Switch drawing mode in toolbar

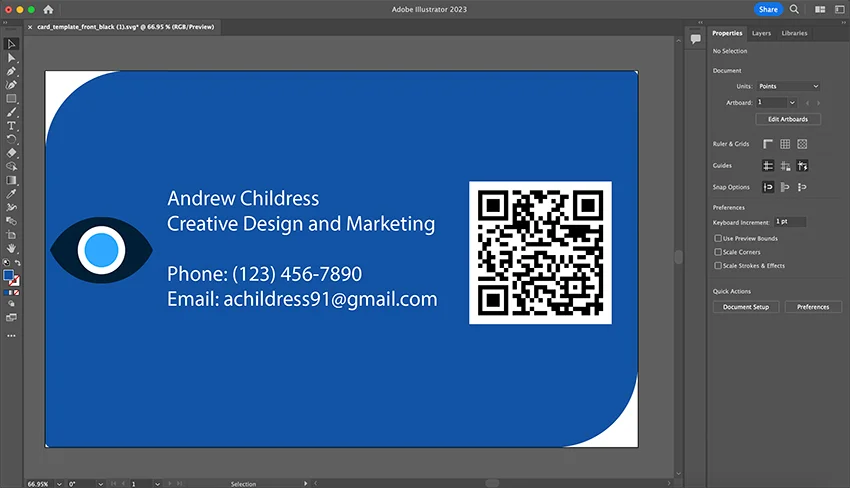coord(11,304)
